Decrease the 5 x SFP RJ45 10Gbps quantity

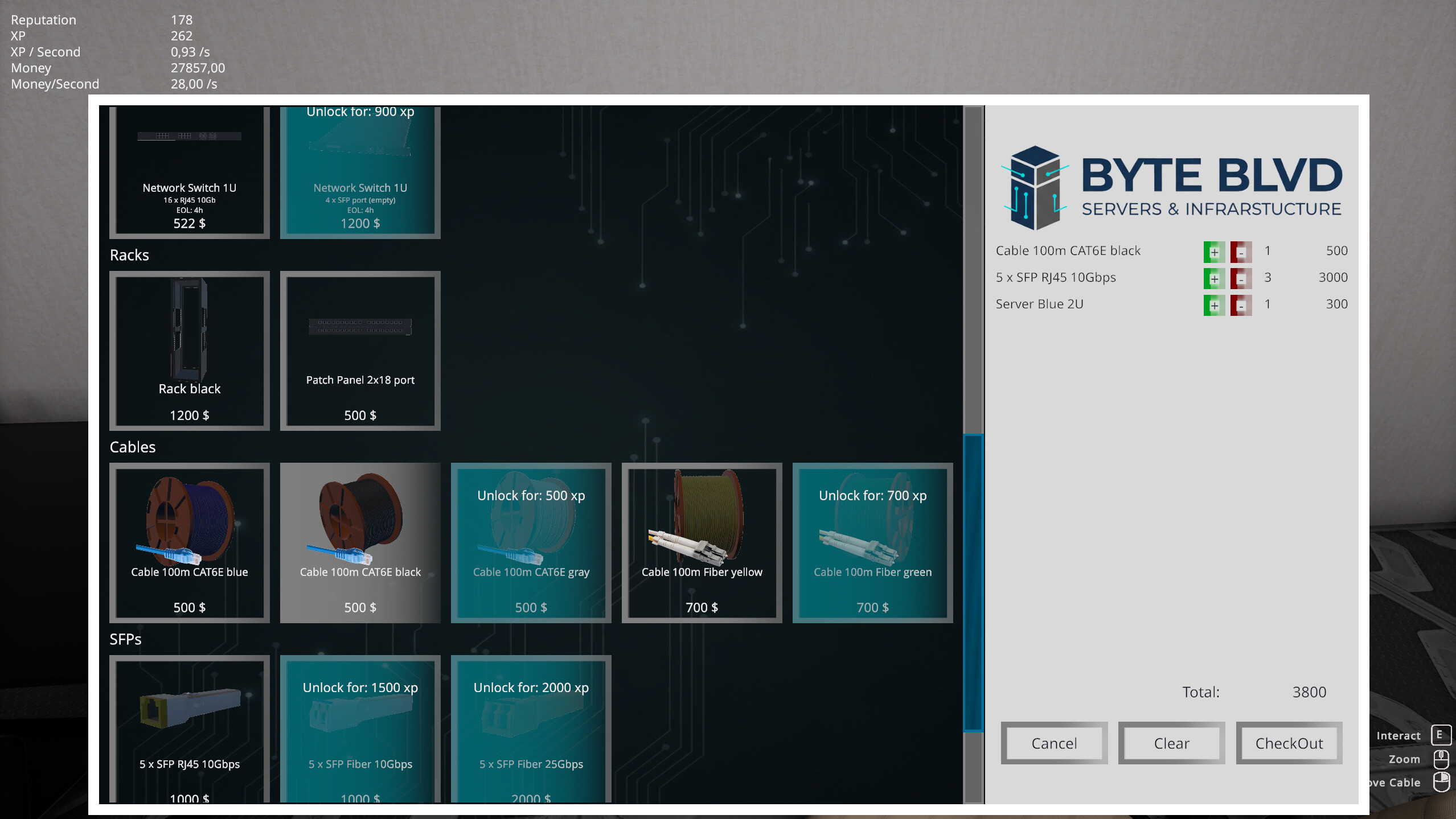[x=1241, y=278]
